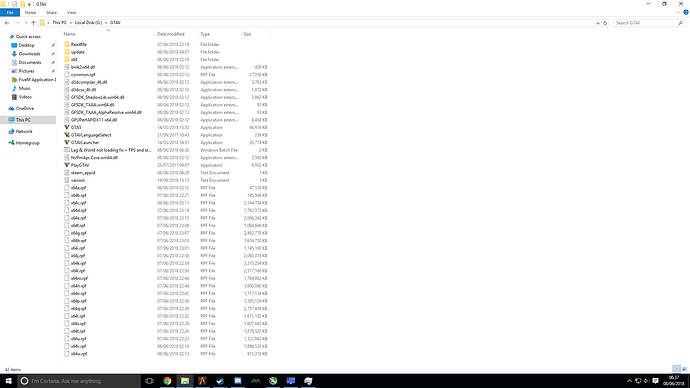Screen dimensions: 690x388
Task: Expand the ribbon chevron
Action: click(678, 12)
